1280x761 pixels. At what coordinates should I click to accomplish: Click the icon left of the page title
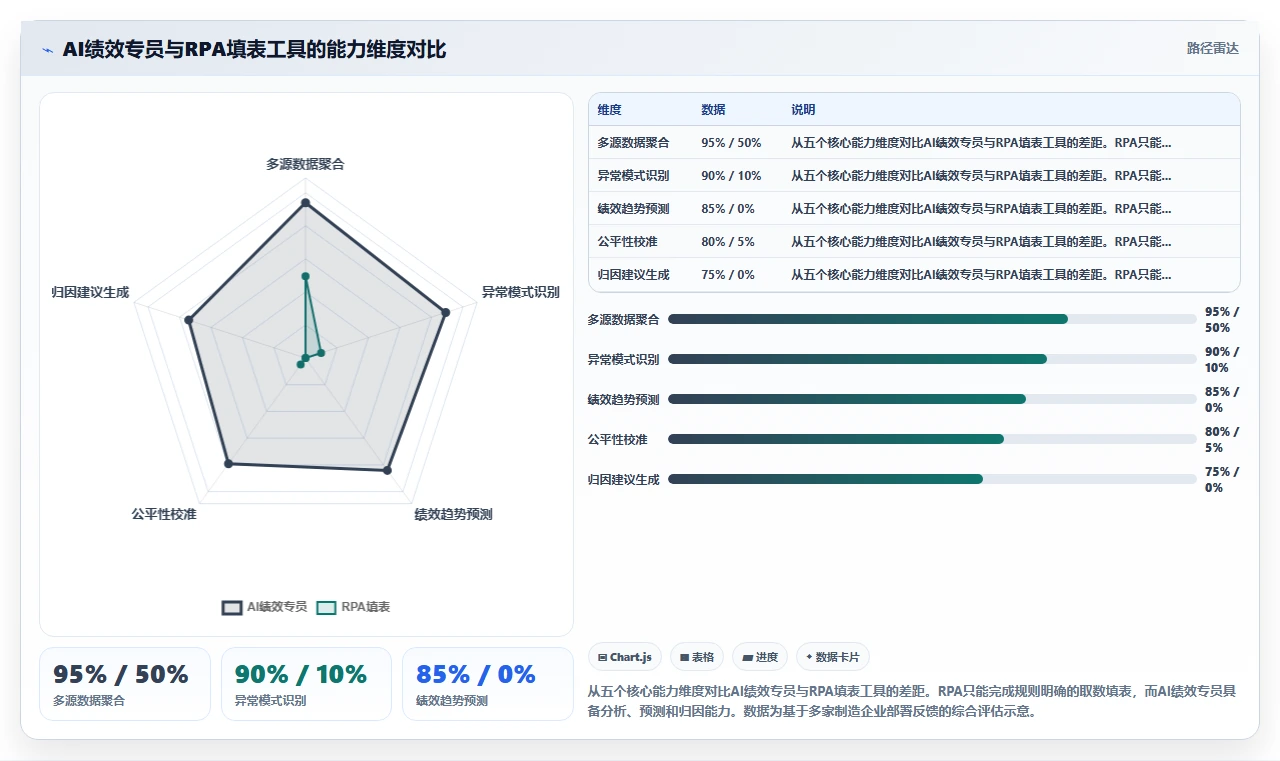point(47,50)
